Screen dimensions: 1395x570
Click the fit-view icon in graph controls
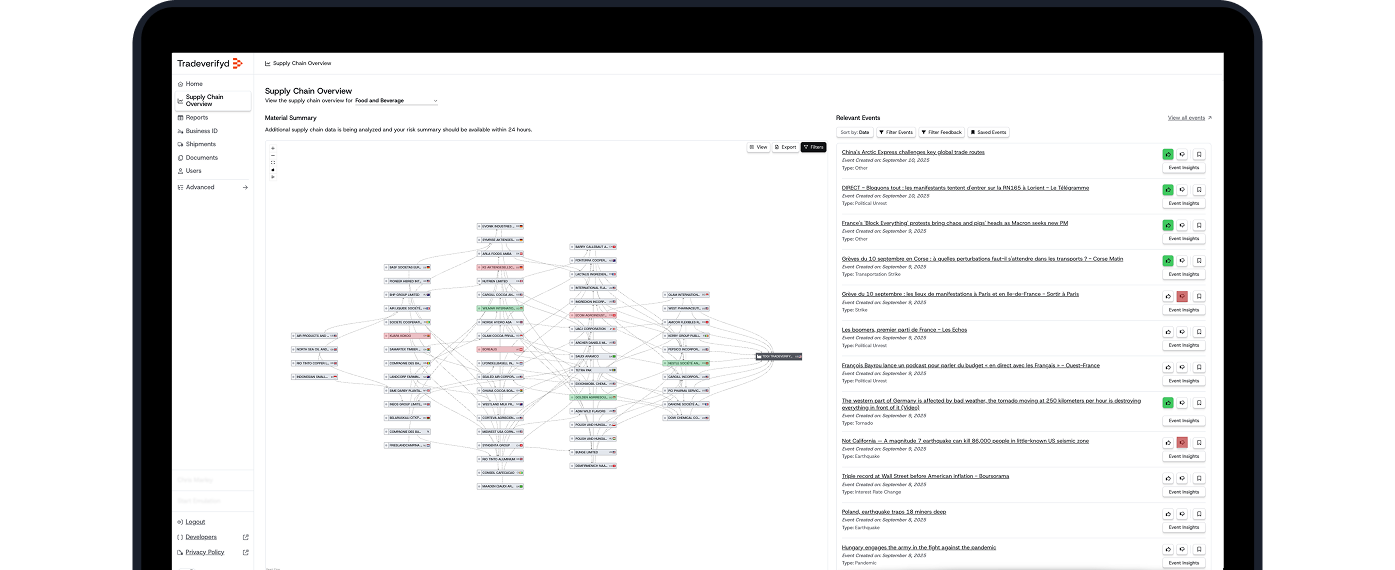273,162
